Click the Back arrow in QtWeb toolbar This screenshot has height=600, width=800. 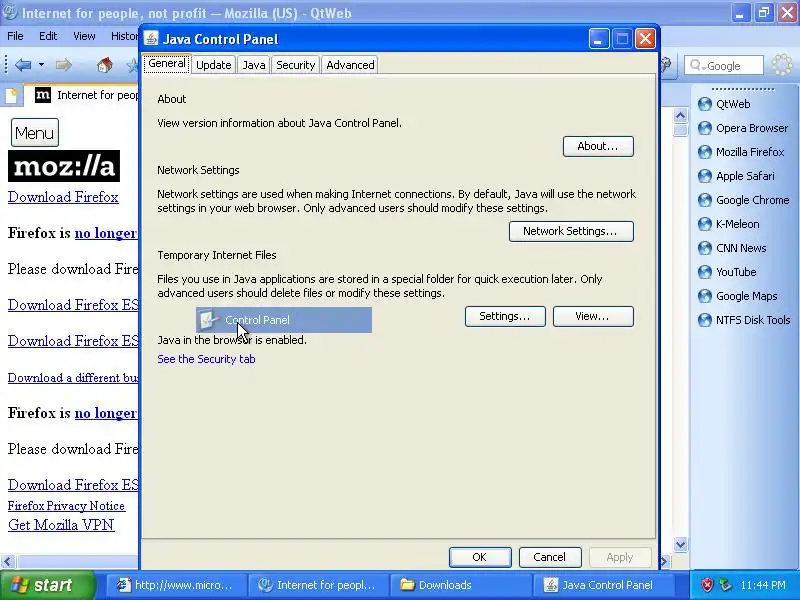[23, 65]
